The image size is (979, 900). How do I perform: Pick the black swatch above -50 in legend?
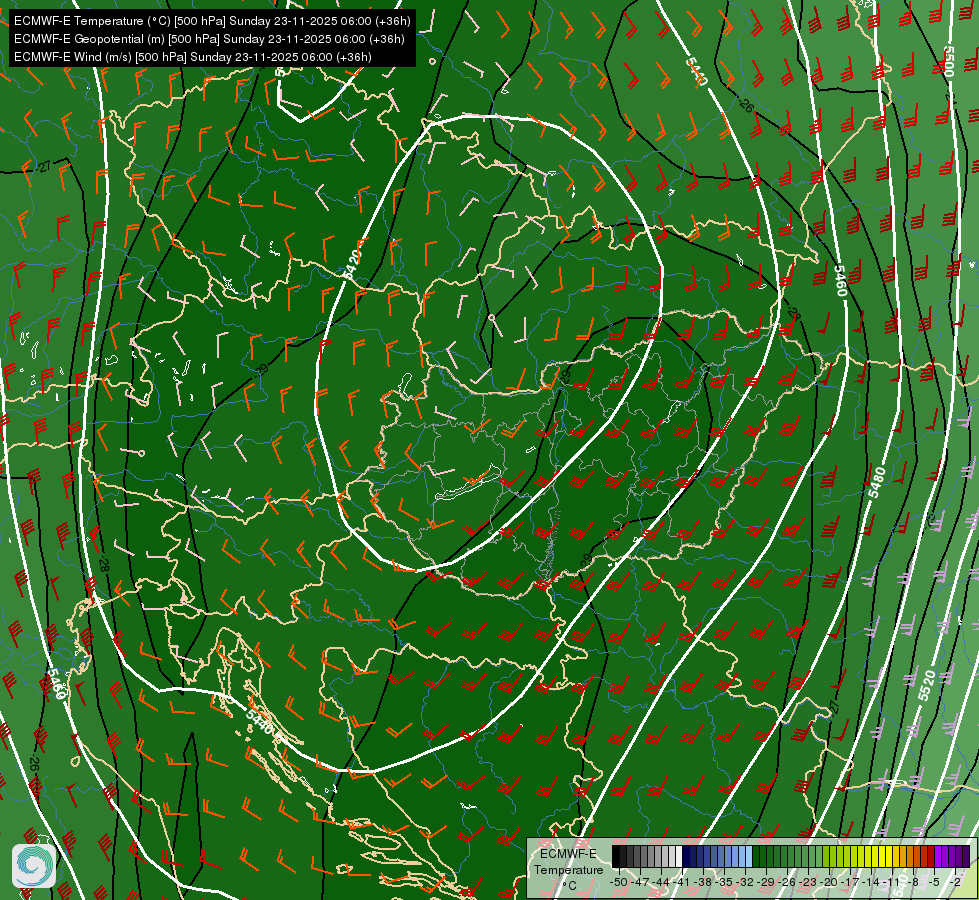tap(616, 856)
